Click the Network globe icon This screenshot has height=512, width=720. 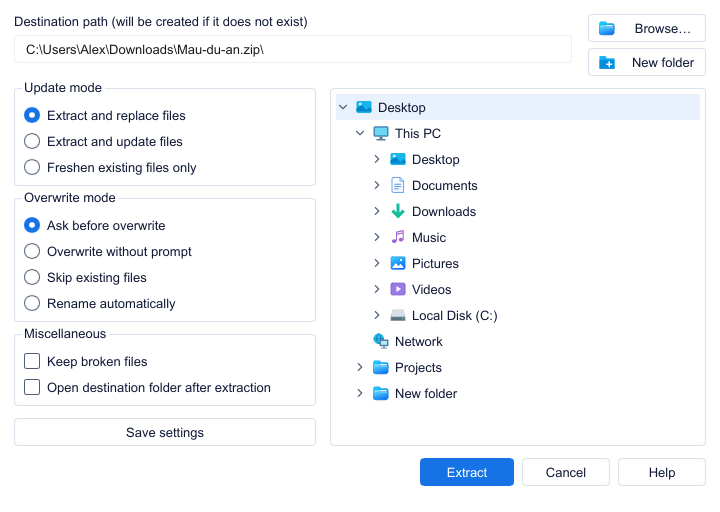(x=381, y=341)
